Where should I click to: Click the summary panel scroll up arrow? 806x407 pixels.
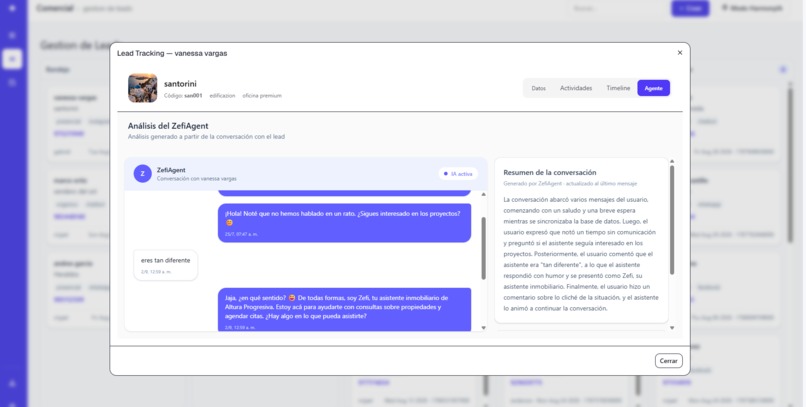[x=672, y=161]
